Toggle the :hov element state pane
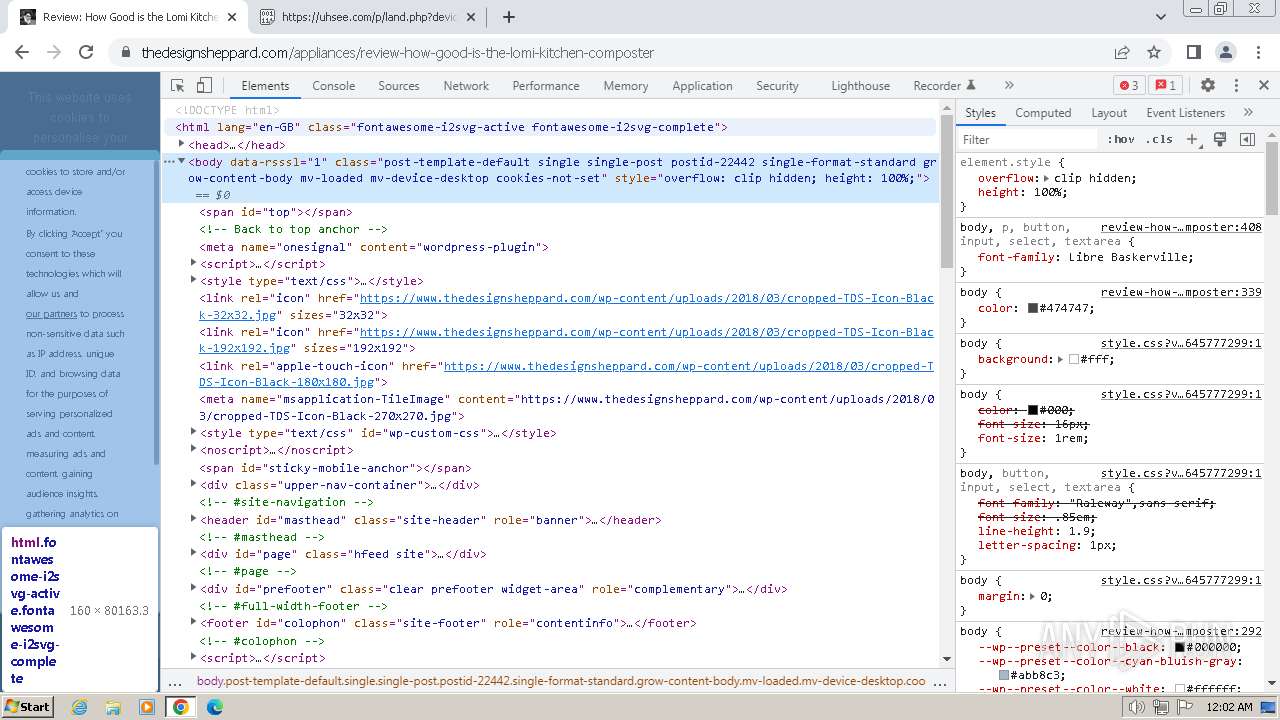The image size is (1280, 720). (x=1121, y=139)
